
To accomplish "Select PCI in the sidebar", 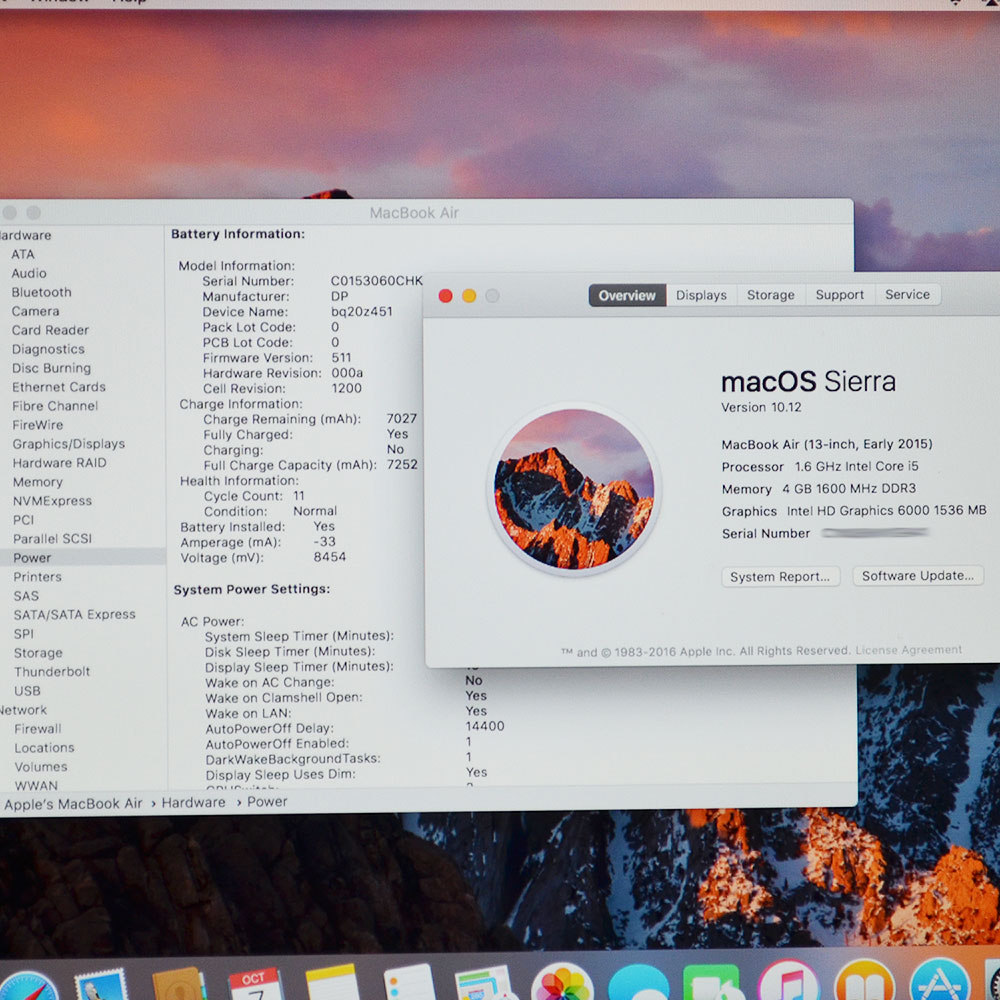I will [x=24, y=520].
